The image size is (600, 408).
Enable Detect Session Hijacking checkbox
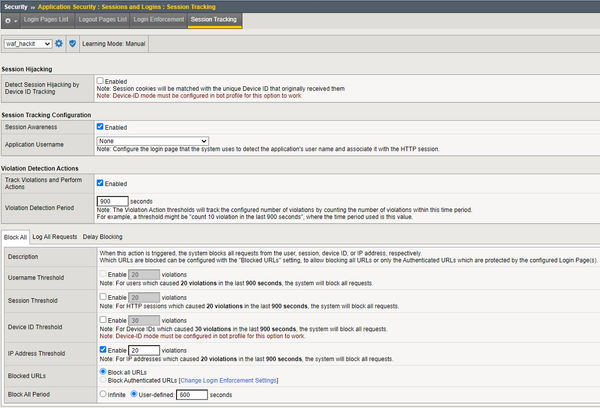pyautogui.click(x=100, y=80)
